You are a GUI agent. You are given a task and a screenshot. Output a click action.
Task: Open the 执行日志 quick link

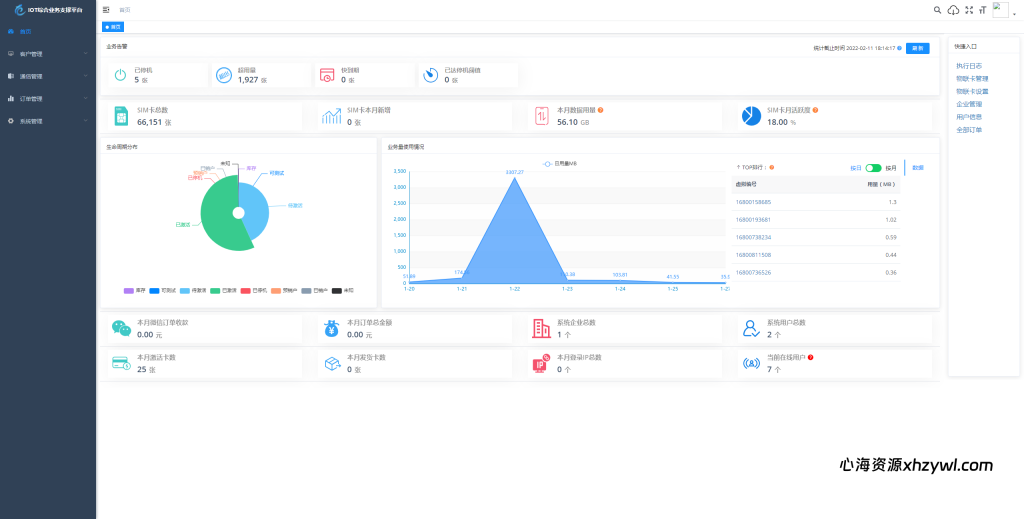click(x=969, y=66)
